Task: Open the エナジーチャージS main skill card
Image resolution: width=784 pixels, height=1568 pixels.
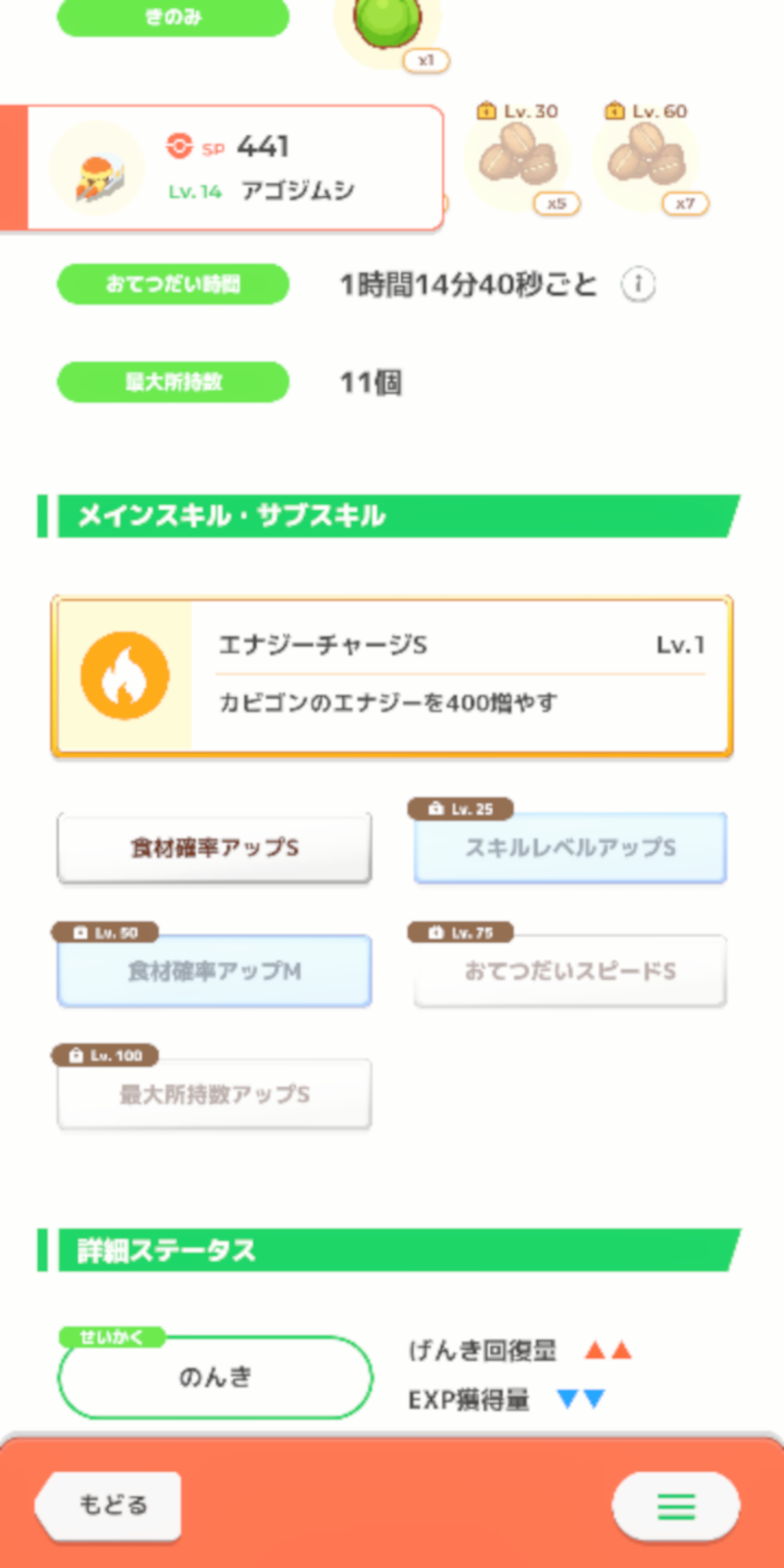Action: (461, 676)
